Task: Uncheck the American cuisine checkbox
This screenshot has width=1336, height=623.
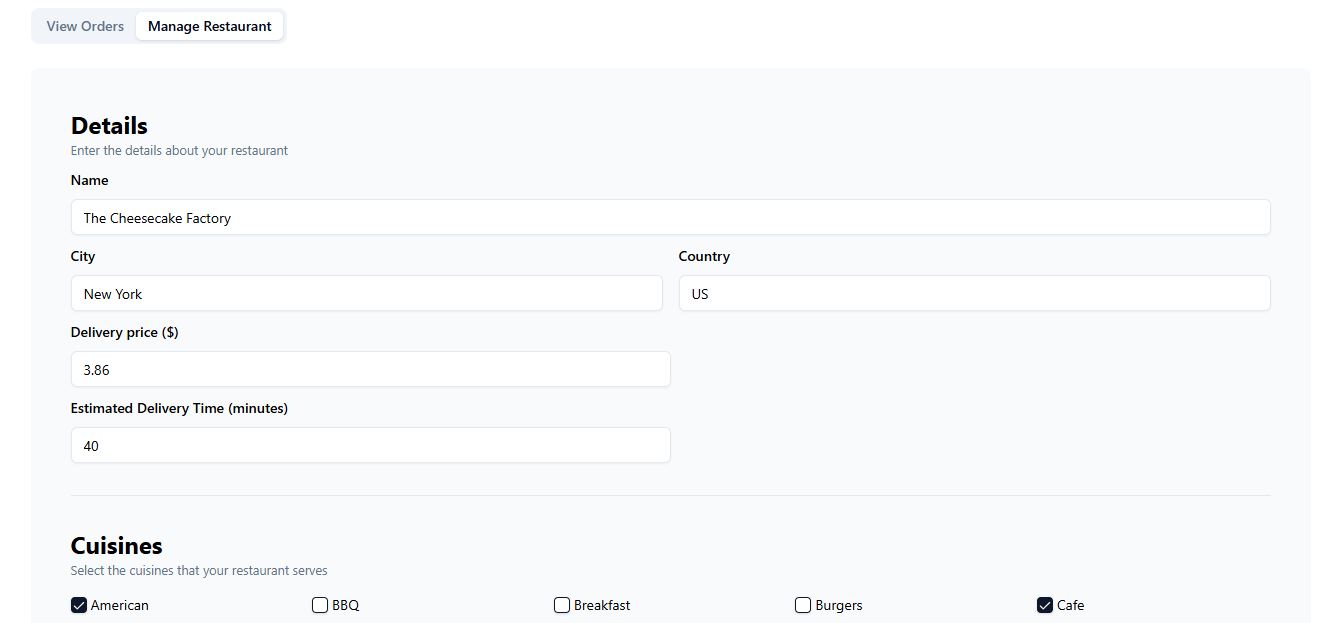Action: tap(79, 605)
